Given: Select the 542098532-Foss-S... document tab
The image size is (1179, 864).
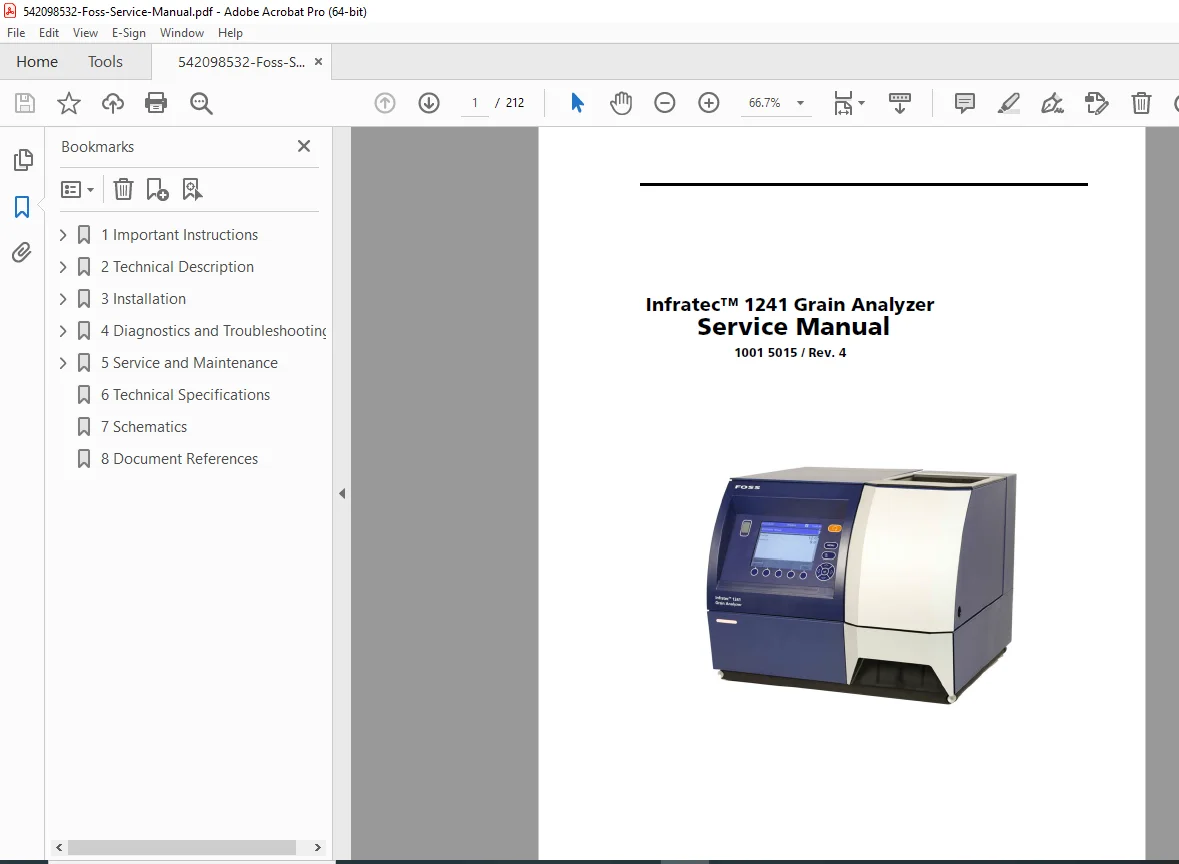Looking at the screenshot, I should pos(241,62).
